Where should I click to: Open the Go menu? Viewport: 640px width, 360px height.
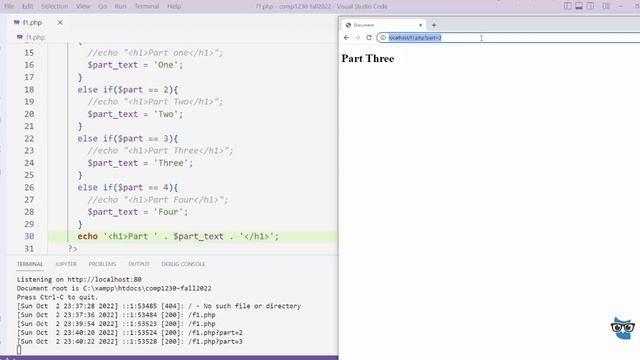(x=102, y=7)
